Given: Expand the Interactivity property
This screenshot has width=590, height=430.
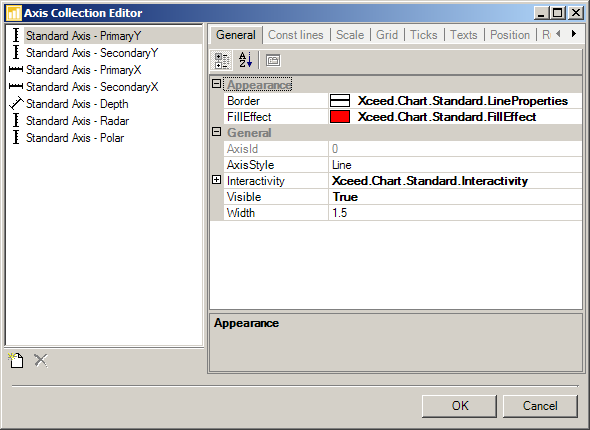Looking at the screenshot, I should click(216, 180).
